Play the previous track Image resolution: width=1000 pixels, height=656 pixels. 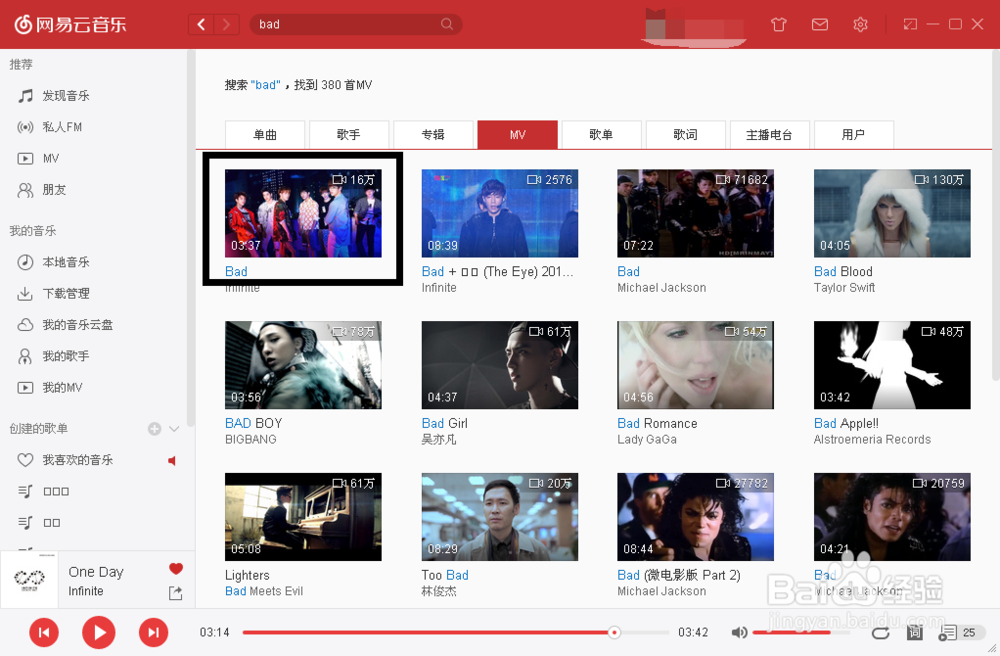pyautogui.click(x=44, y=632)
